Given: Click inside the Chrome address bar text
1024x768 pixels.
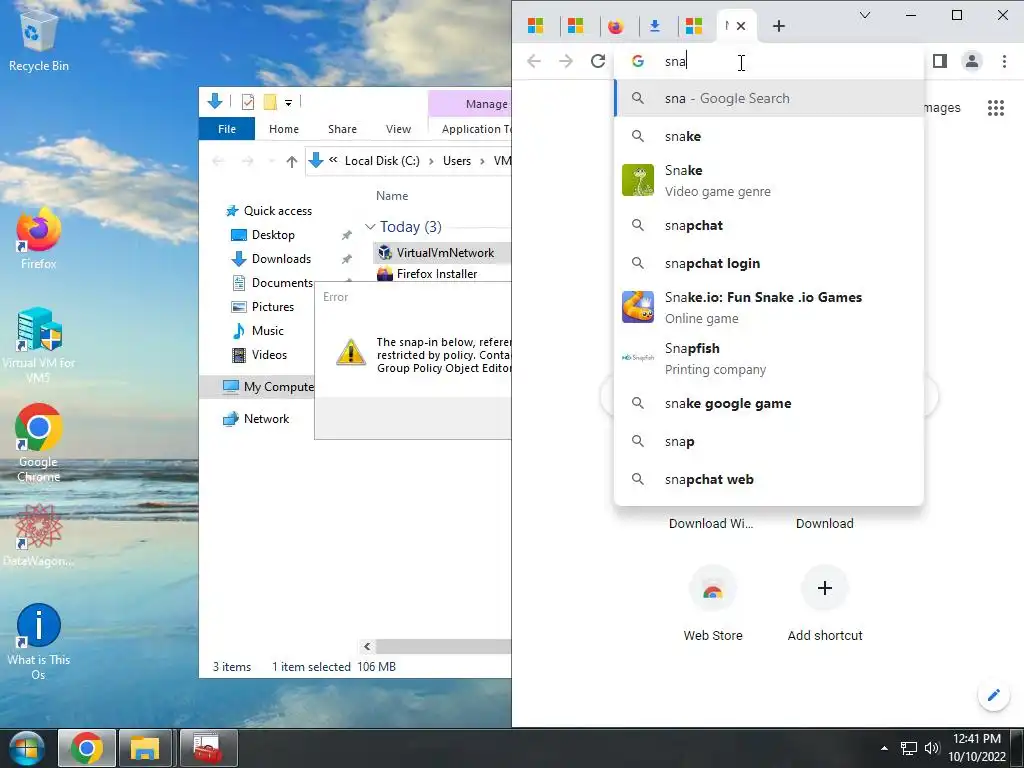Looking at the screenshot, I should pos(676,61).
